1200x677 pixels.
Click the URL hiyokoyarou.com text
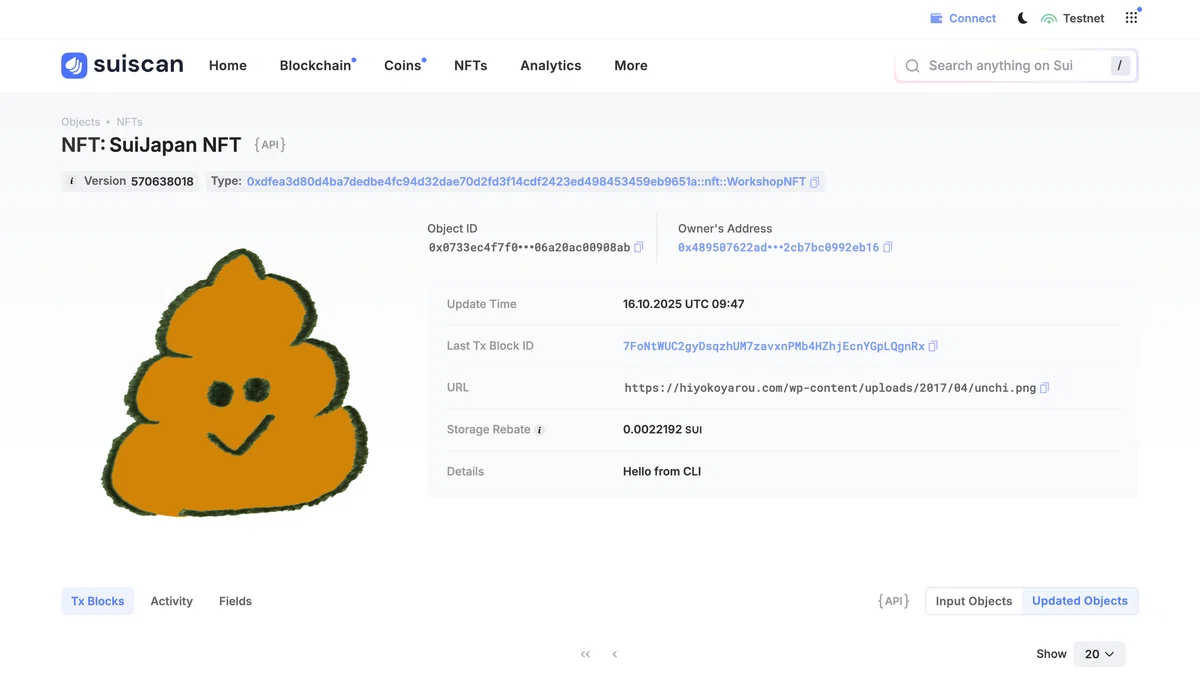coord(830,388)
